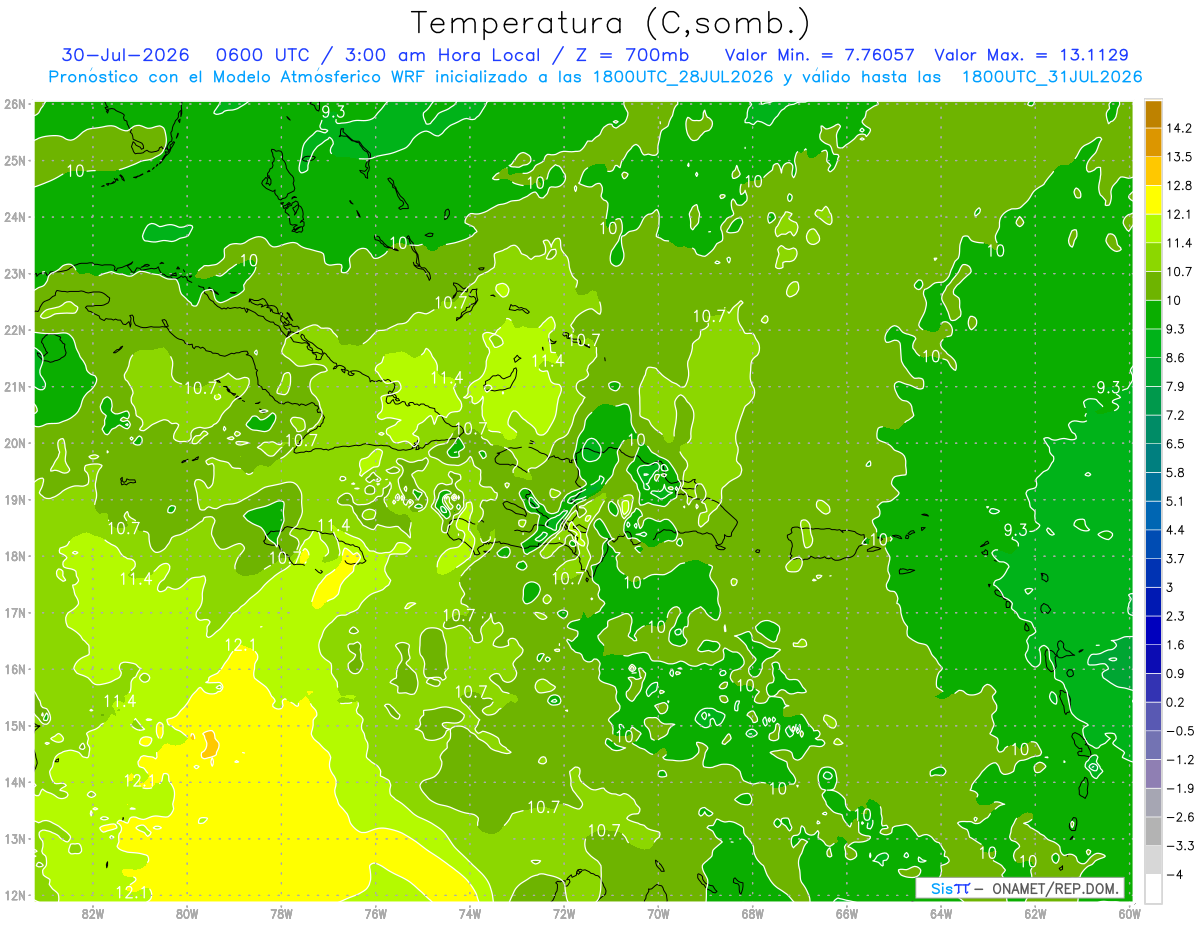Pick the color scale swatch between 13.5 and 14.2

coord(1152,143)
